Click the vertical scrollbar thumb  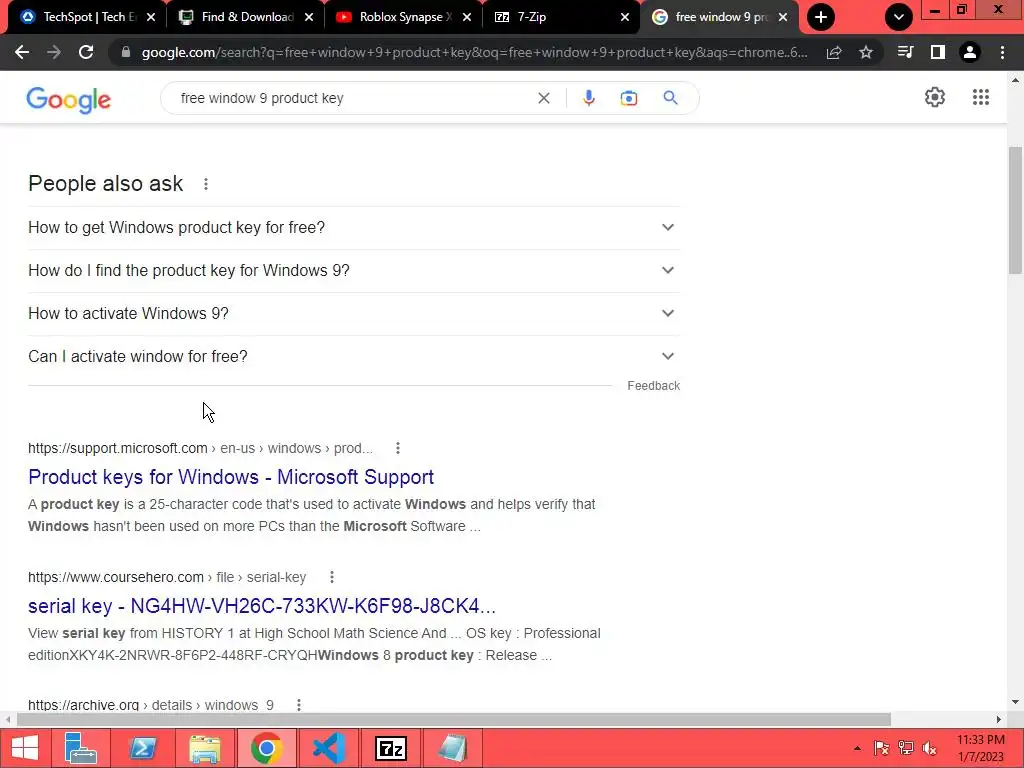[x=1015, y=210]
